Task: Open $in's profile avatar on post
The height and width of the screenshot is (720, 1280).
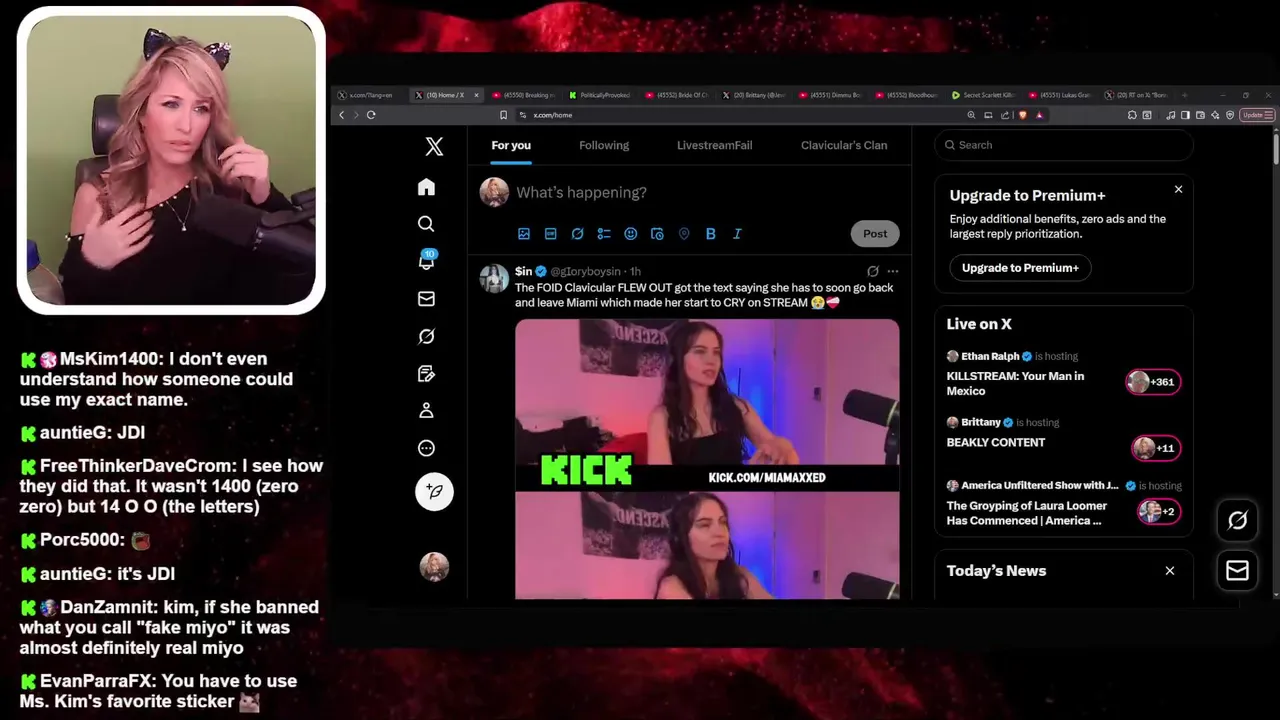Action: click(x=494, y=279)
